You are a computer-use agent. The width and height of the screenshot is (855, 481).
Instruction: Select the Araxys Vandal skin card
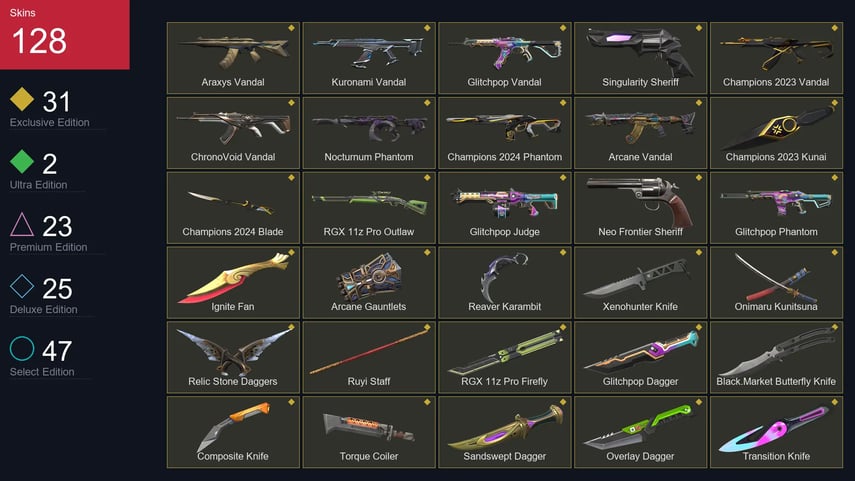click(x=233, y=58)
